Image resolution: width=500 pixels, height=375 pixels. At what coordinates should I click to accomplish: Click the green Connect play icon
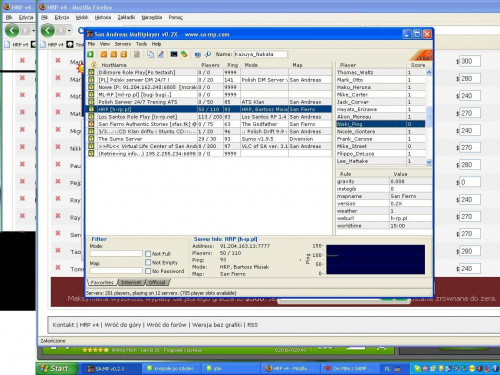tap(90, 54)
